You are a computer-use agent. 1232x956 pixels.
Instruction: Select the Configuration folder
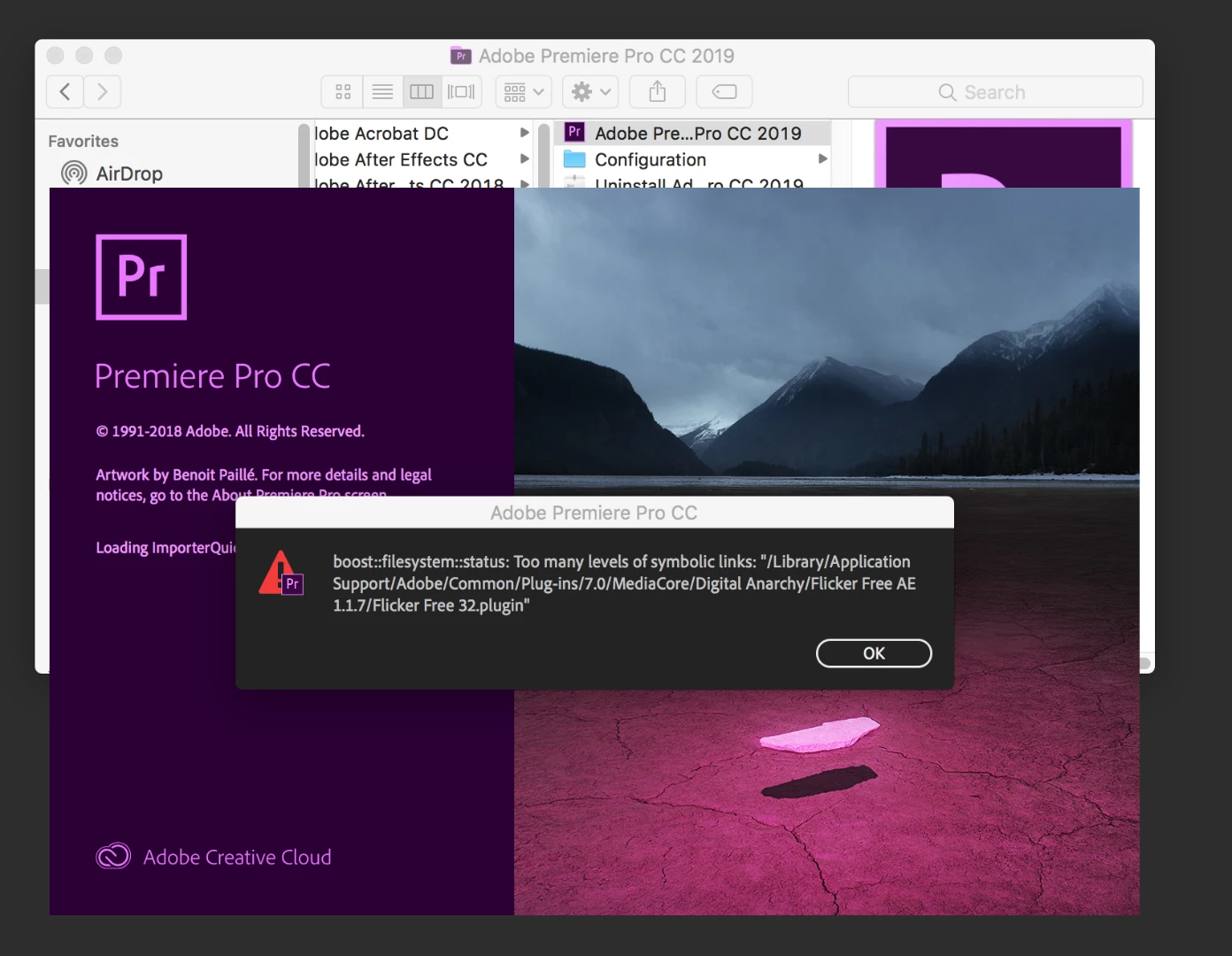(693, 160)
